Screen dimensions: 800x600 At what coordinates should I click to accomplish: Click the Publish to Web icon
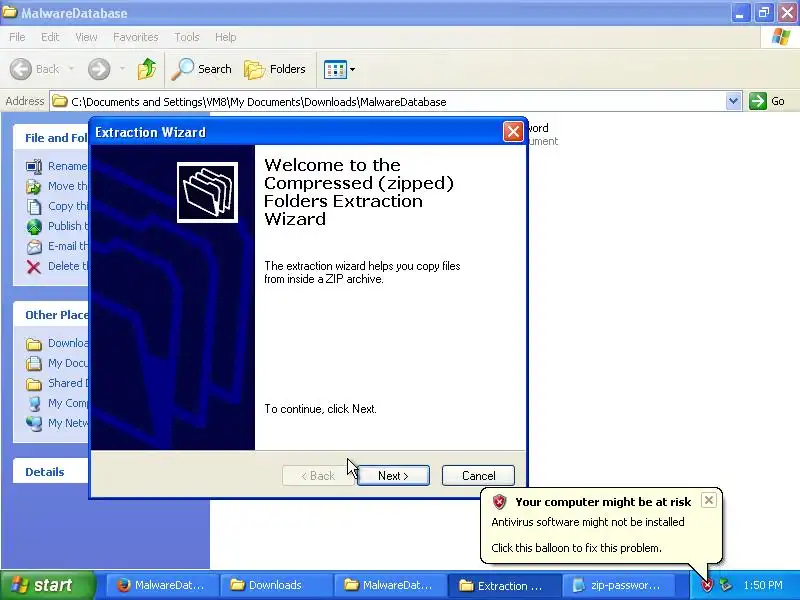click(34, 226)
